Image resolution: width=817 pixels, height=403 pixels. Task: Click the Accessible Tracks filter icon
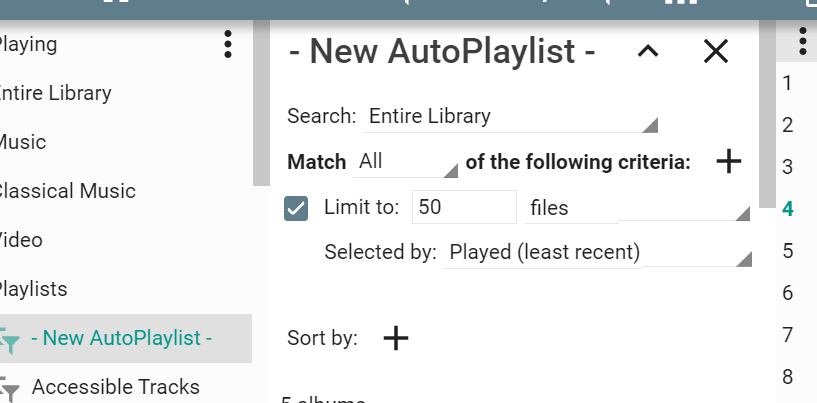pos(10,388)
